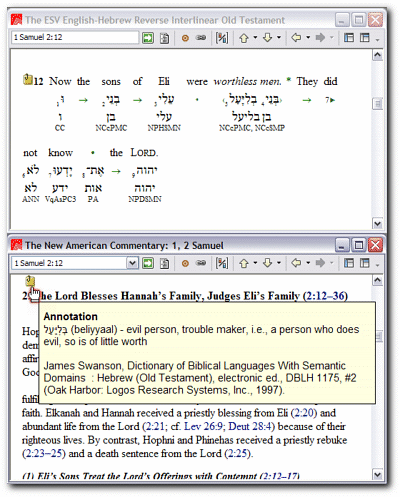
Task: Expand back history dropdown in ESV Interlinear toolbar
Action: coord(308,37)
